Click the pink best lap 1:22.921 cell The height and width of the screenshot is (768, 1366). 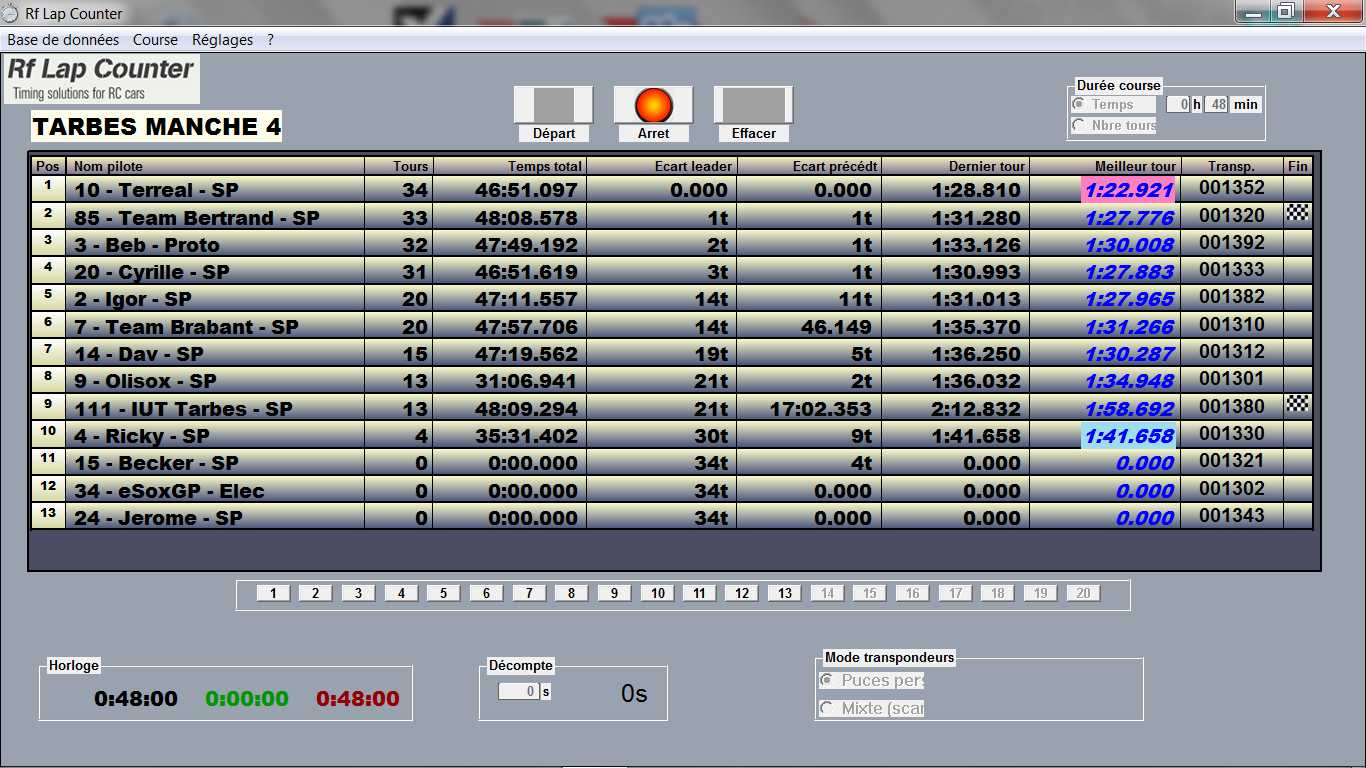point(1128,190)
